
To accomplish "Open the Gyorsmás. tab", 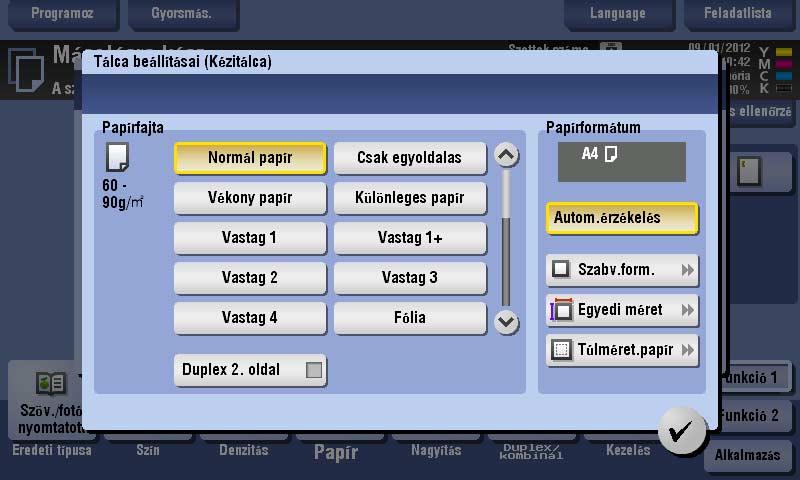I will click(x=182, y=14).
